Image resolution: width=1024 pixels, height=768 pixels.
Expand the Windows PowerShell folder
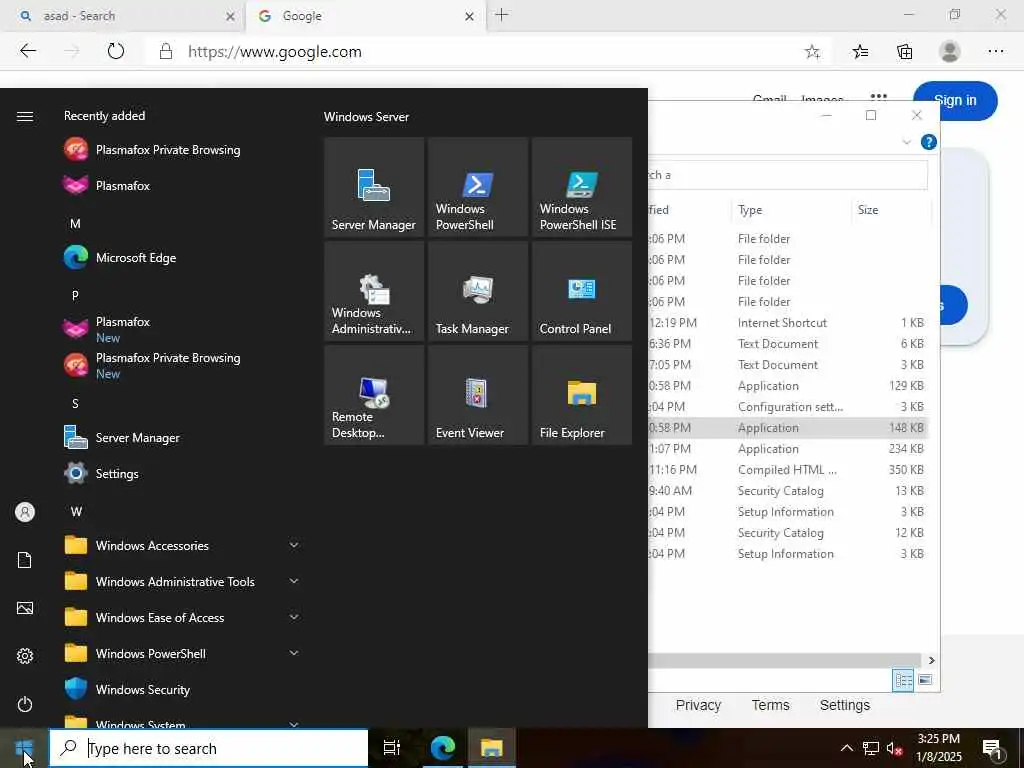tap(182, 654)
